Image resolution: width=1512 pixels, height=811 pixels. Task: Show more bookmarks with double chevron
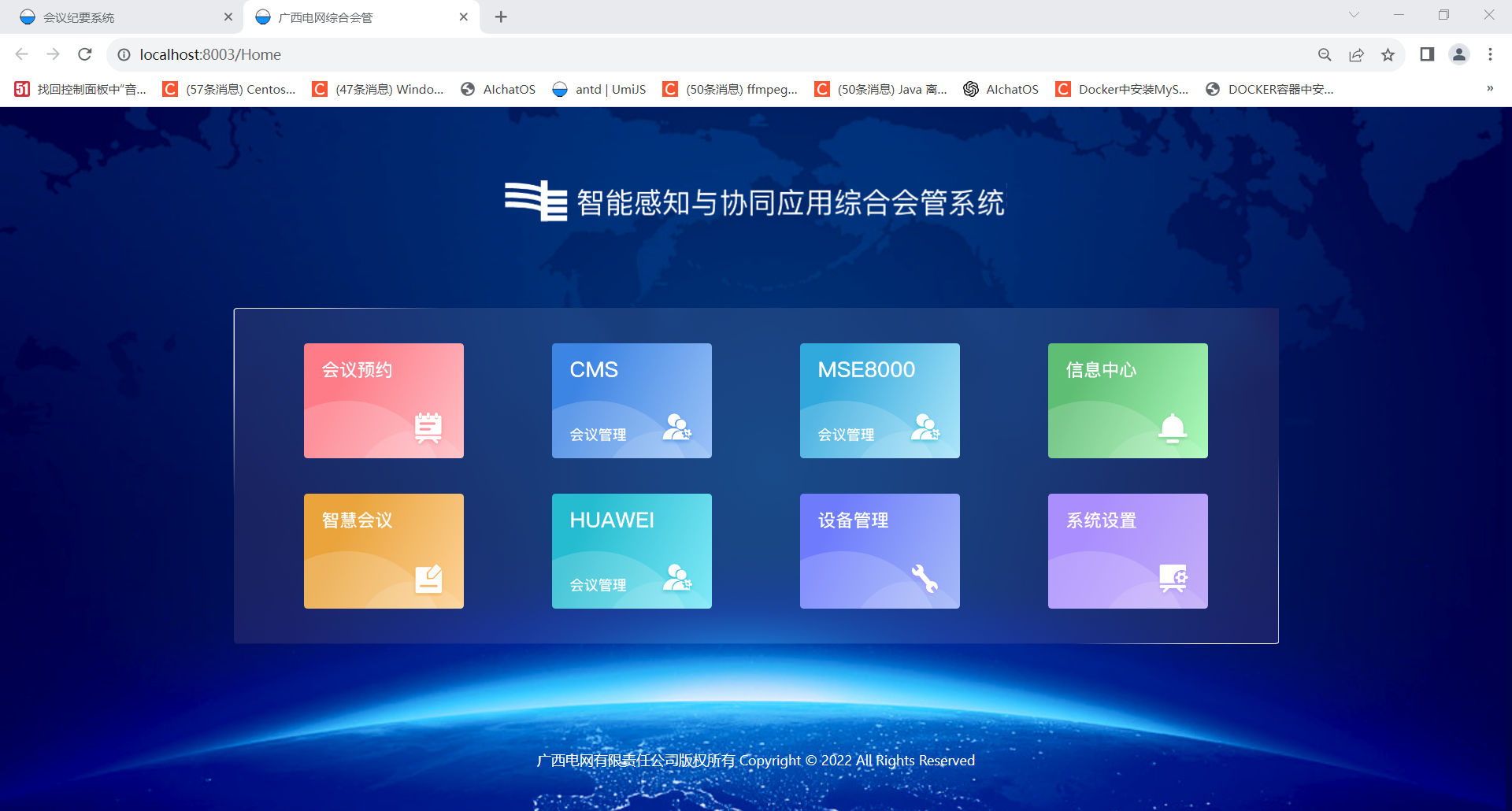coord(1490,89)
